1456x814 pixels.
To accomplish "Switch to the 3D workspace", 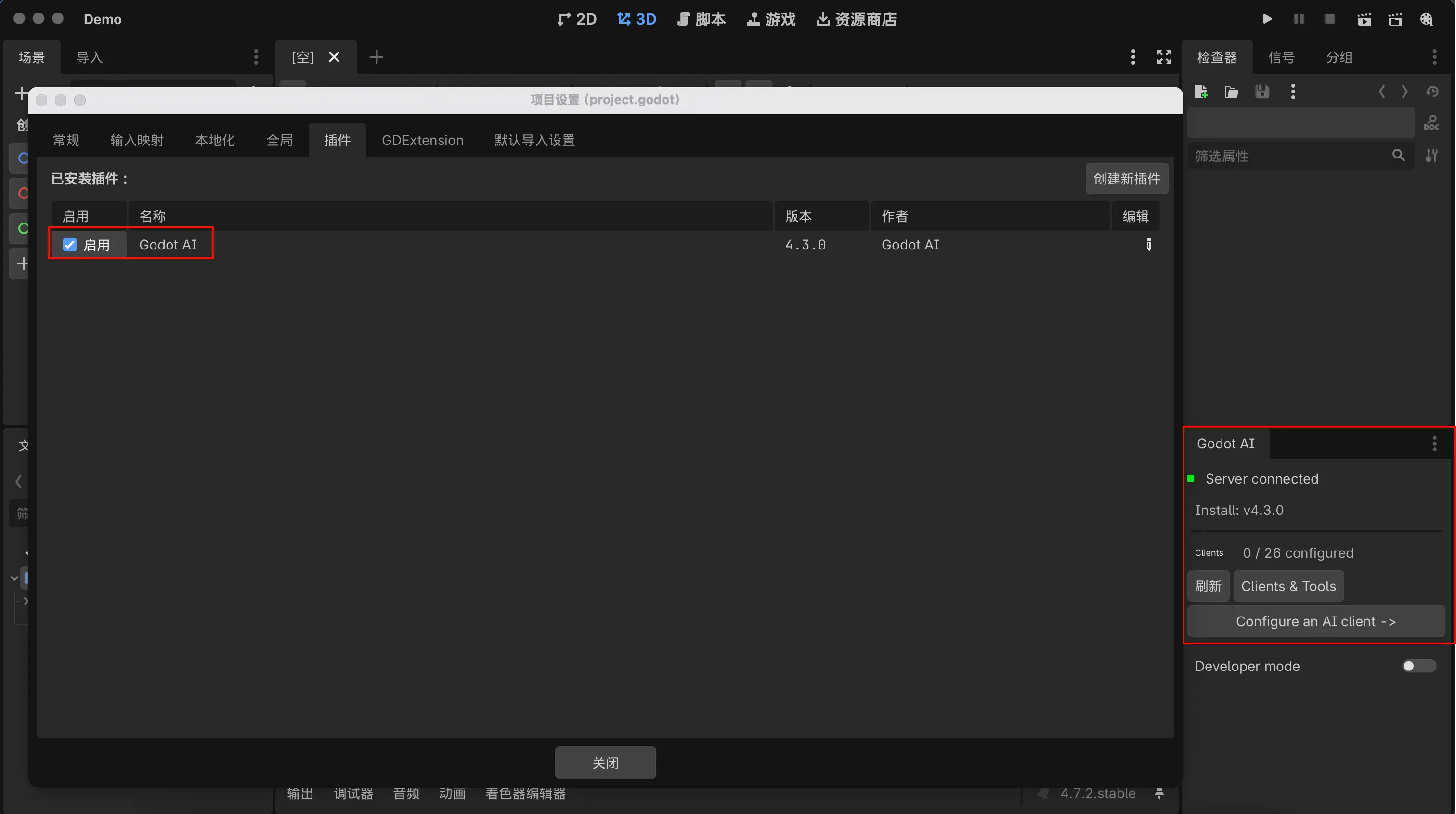I will pyautogui.click(x=637, y=19).
